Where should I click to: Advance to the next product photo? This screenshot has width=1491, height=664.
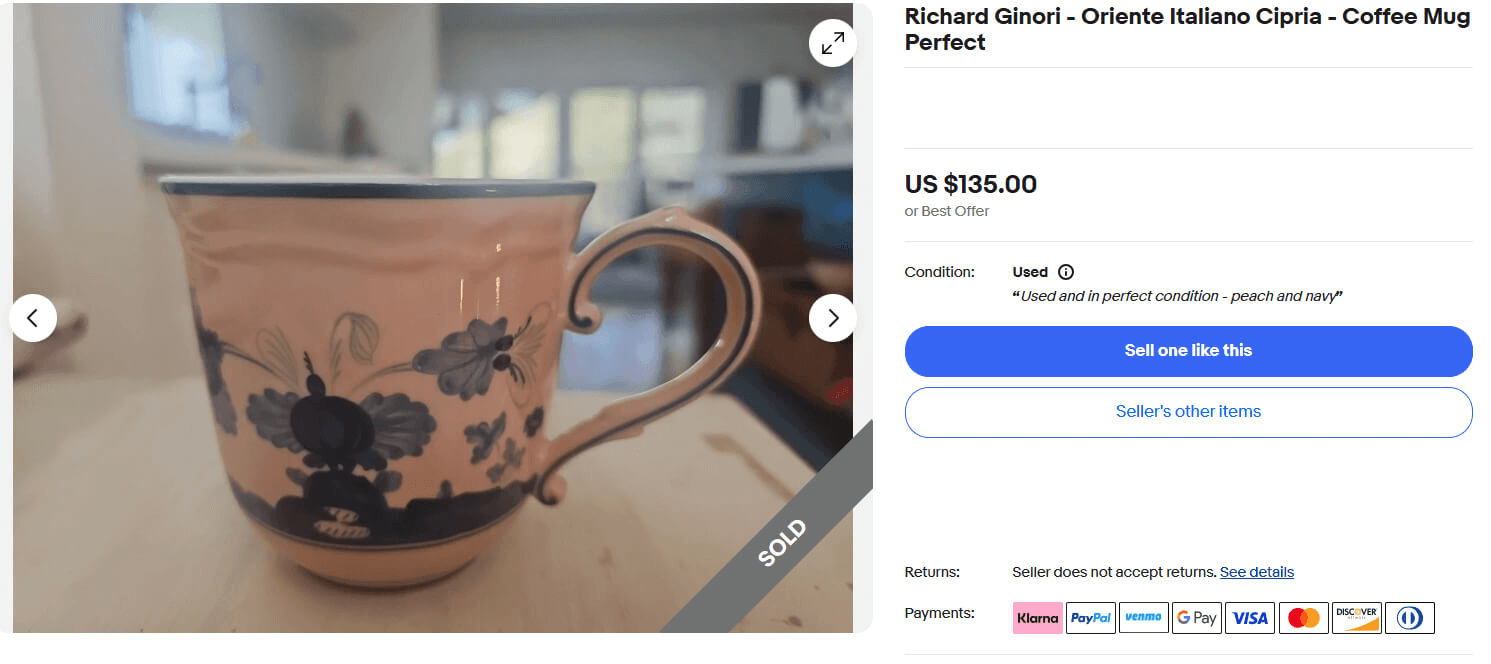click(x=832, y=317)
